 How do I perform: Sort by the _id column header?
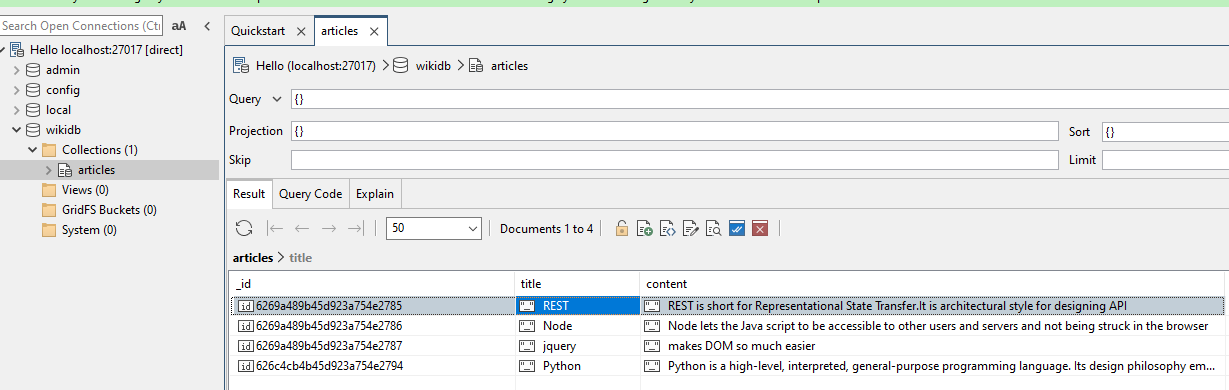[x=372, y=284]
